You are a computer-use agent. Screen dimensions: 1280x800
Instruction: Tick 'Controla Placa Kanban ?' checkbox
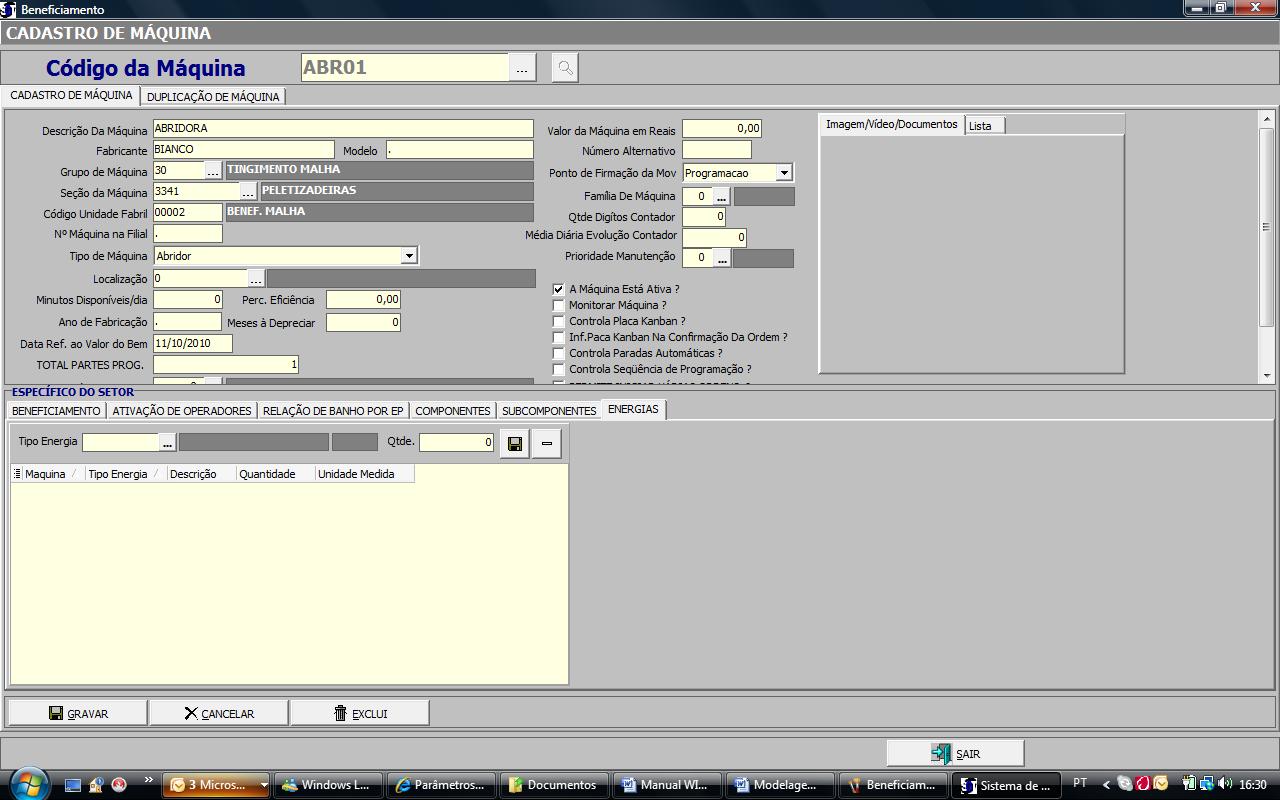[559, 321]
